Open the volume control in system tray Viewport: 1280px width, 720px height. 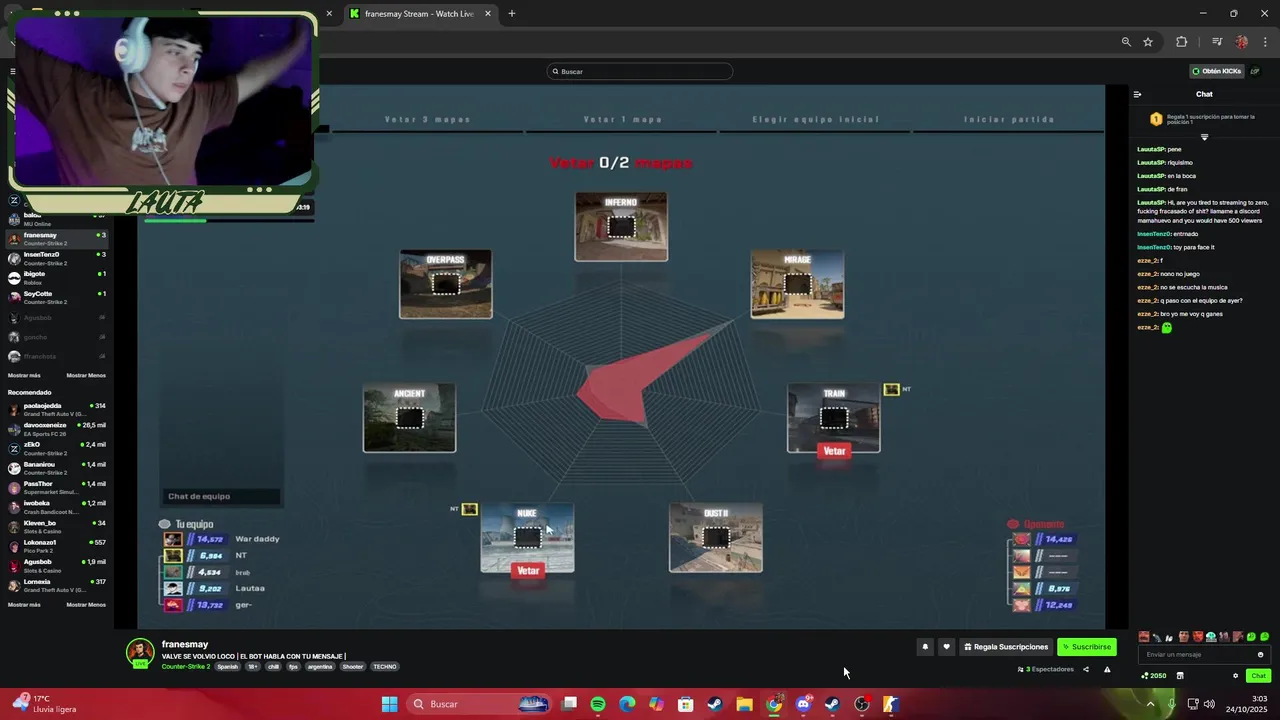tap(1209, 704)
